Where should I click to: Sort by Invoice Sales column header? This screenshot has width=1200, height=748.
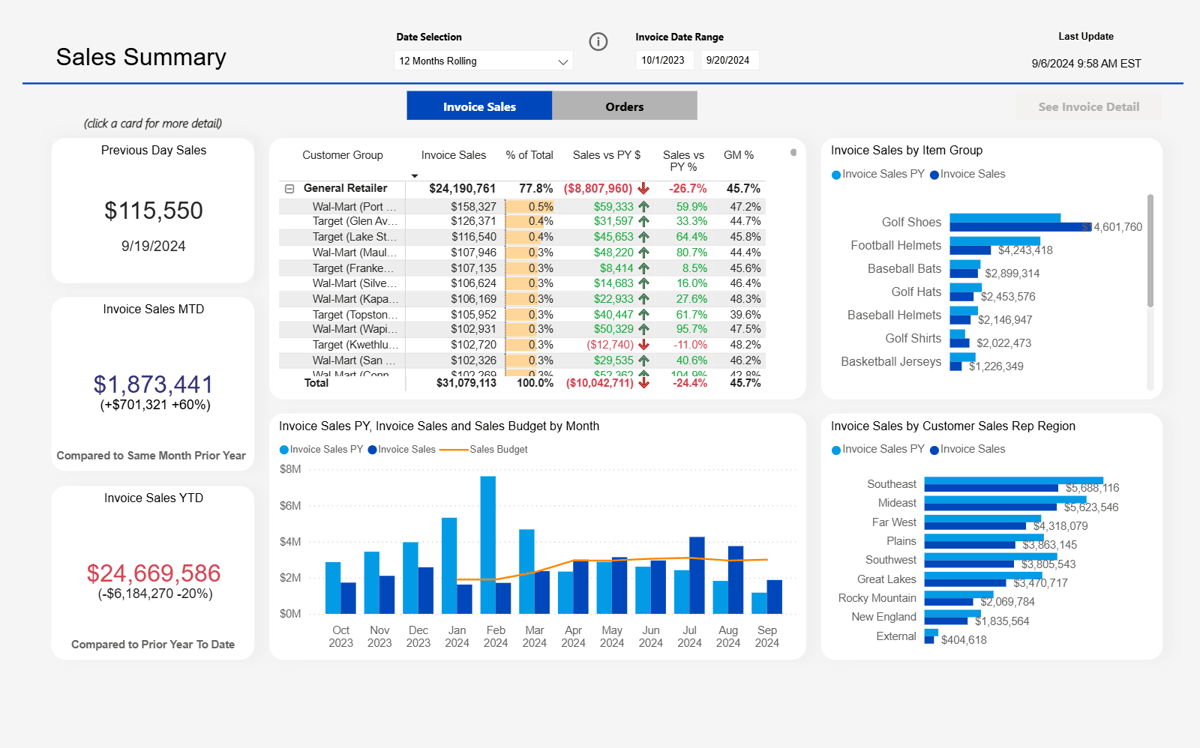point(454,155)
